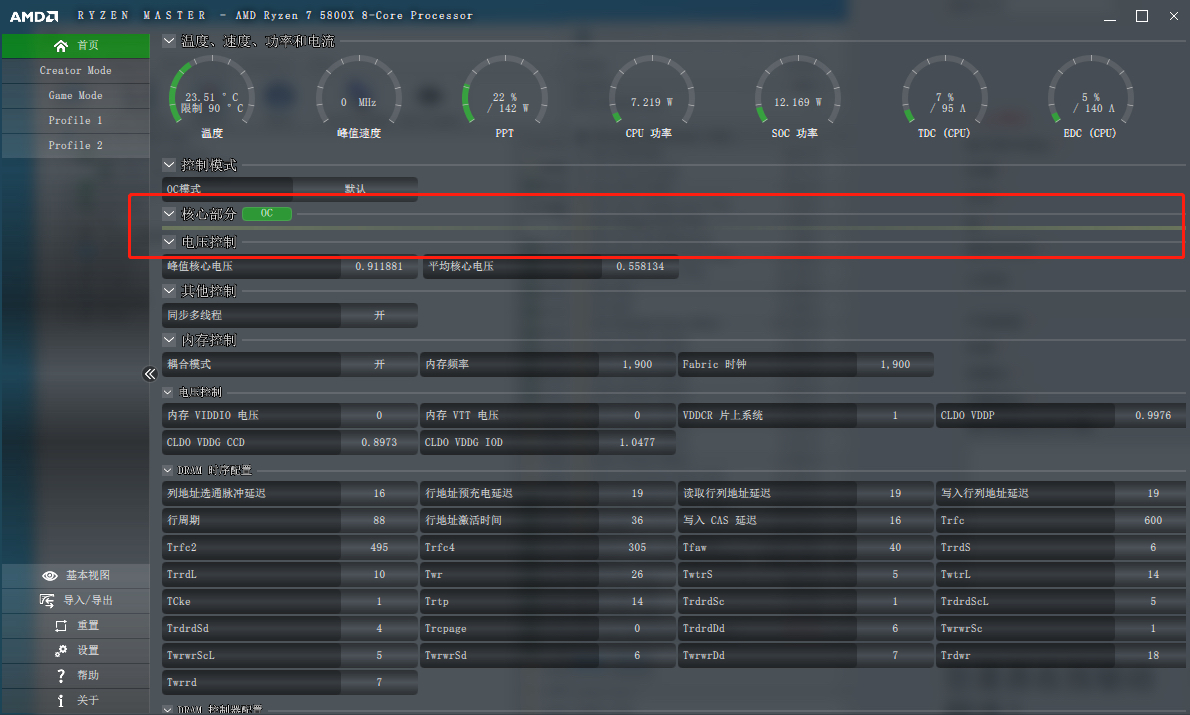Viewport: 1190px width, 715px height.
Task: Open the 首页 home tab
Action: tap(76, 46)
